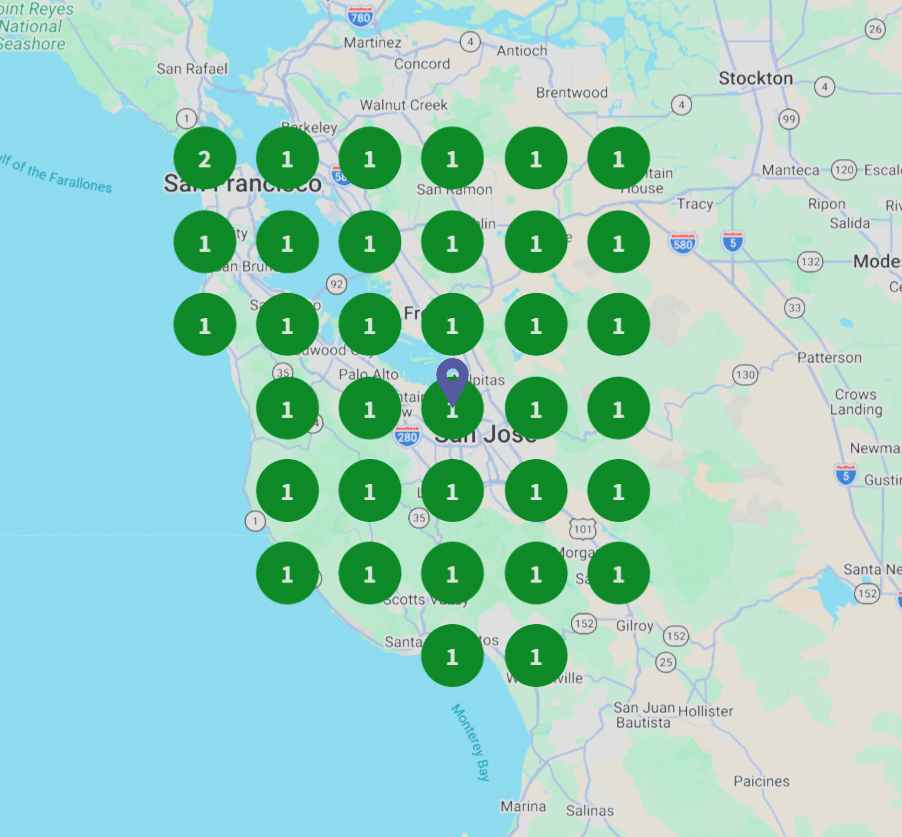Screen dimensions: 902x837
Task: Click green marker just above San Ramon label
Action: pos(453,159)
